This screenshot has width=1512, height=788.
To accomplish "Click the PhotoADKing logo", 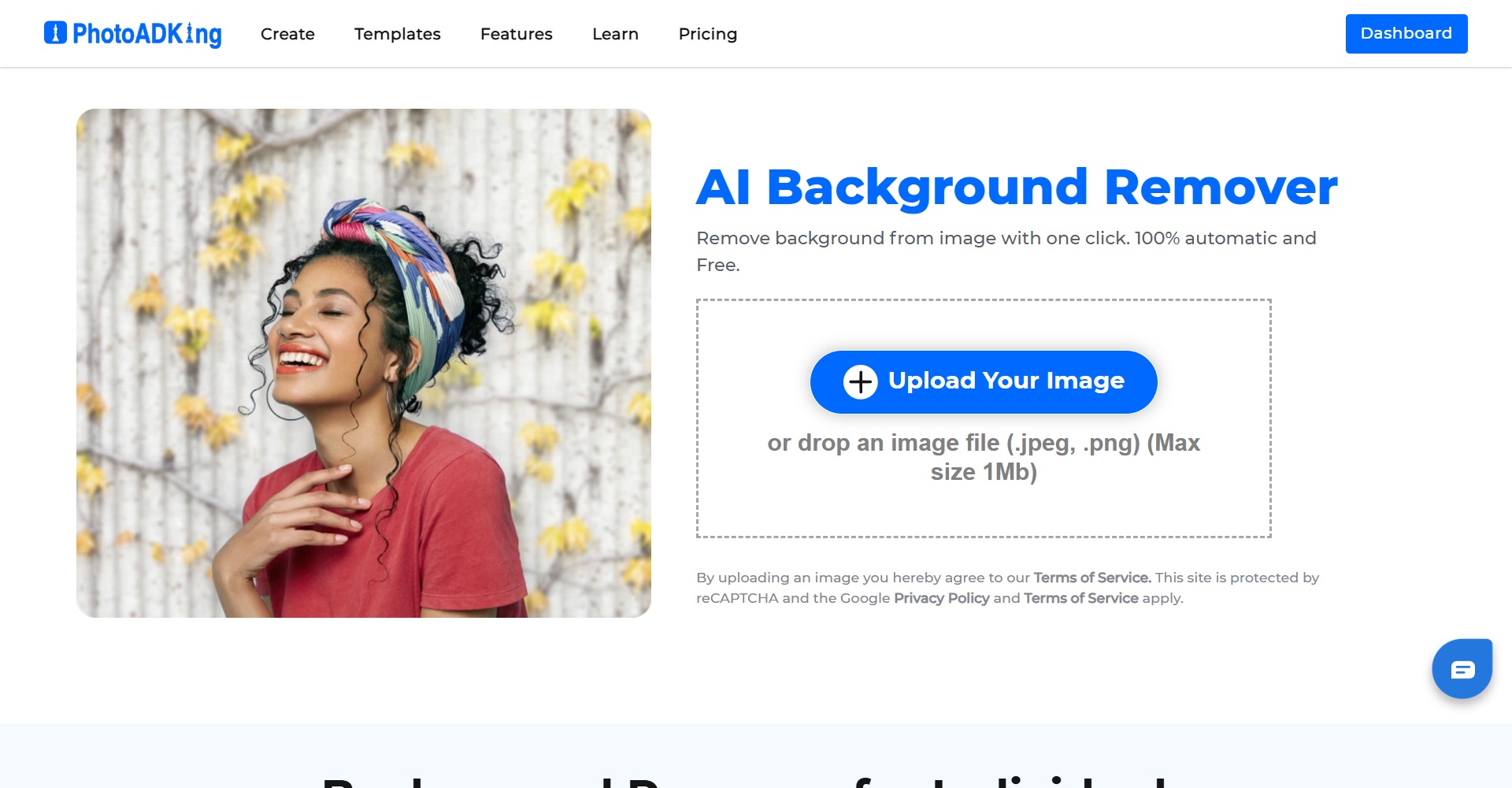I will click(133, 34).
